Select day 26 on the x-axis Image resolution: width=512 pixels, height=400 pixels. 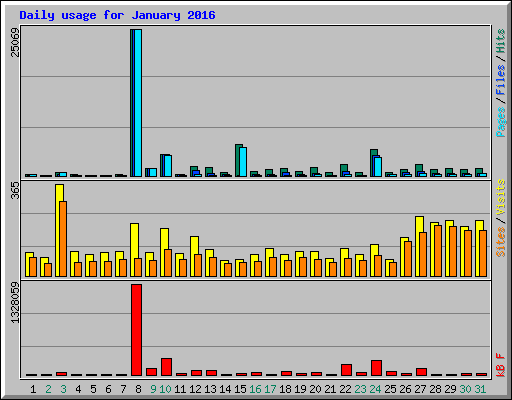[405, 389]
